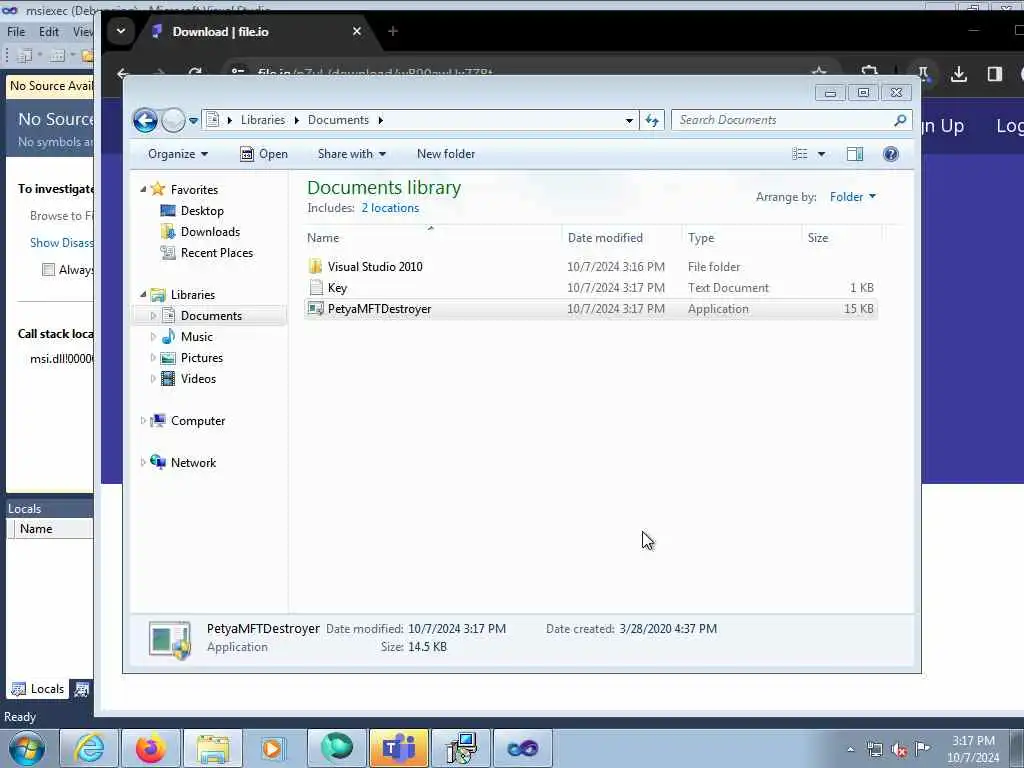Switch to the Locals tab in Visual Studio

38,689
